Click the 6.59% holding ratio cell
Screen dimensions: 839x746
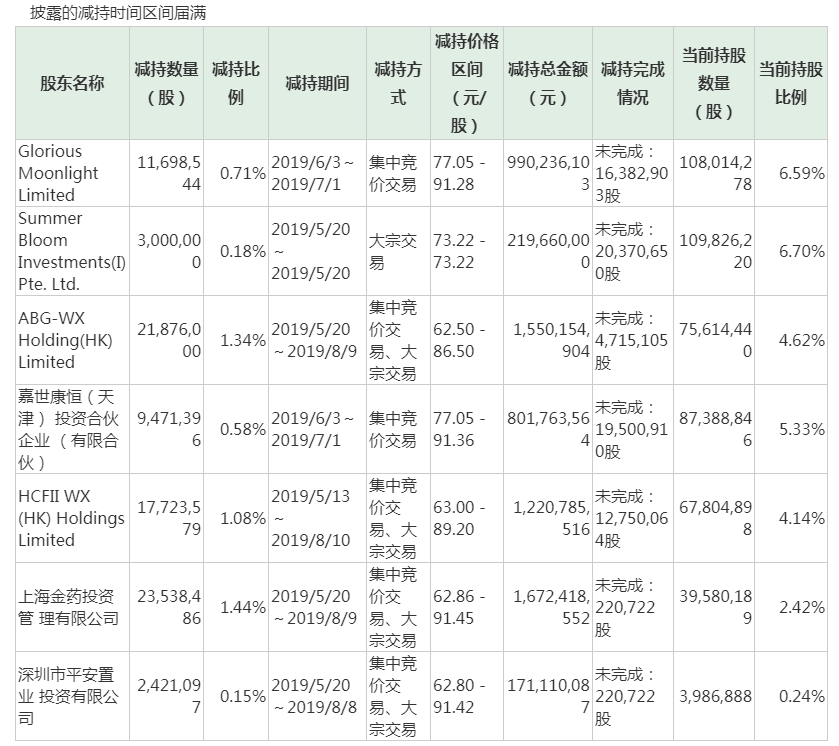[791, 173]
